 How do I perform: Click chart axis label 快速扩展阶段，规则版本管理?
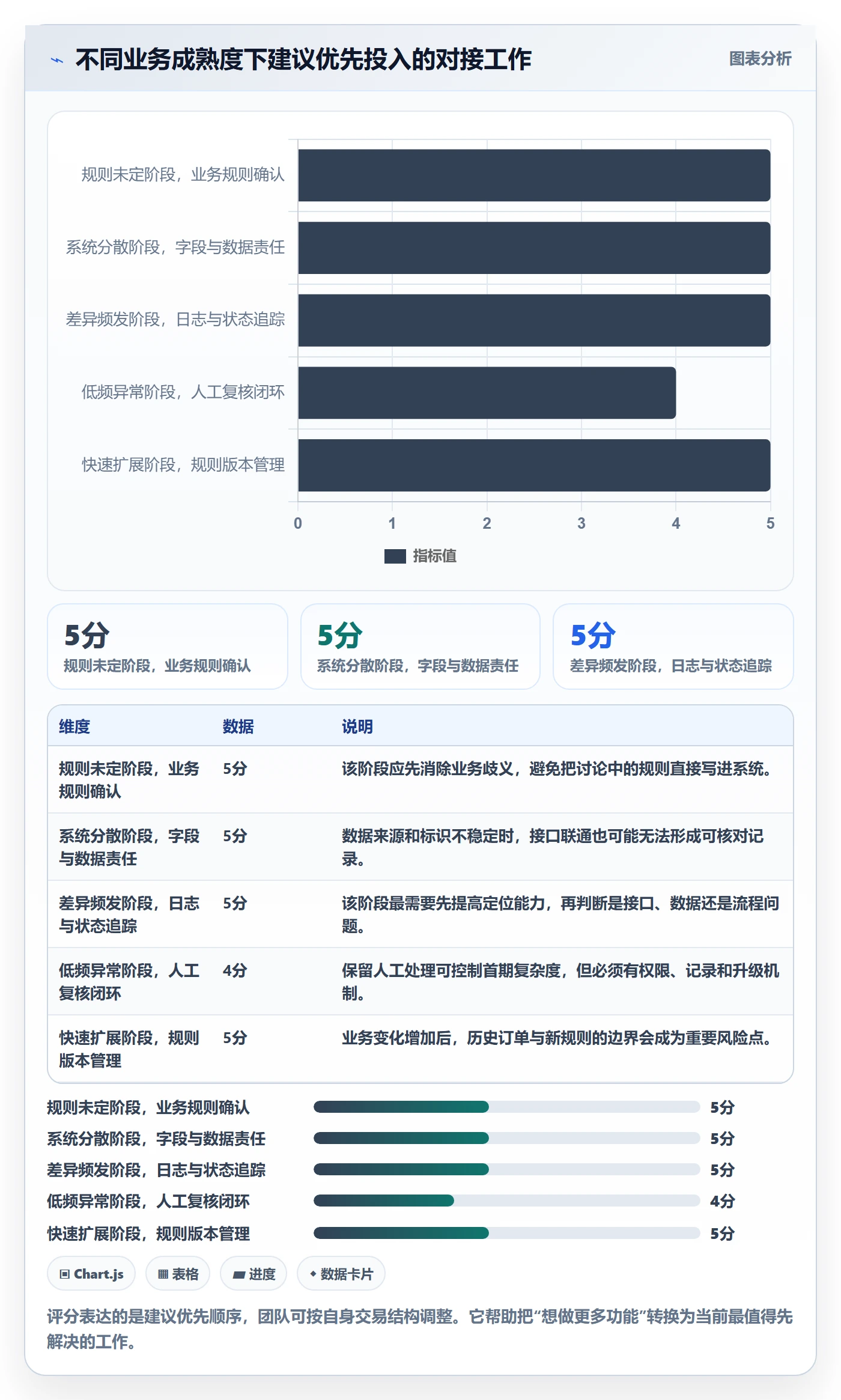tap(183, 465)
